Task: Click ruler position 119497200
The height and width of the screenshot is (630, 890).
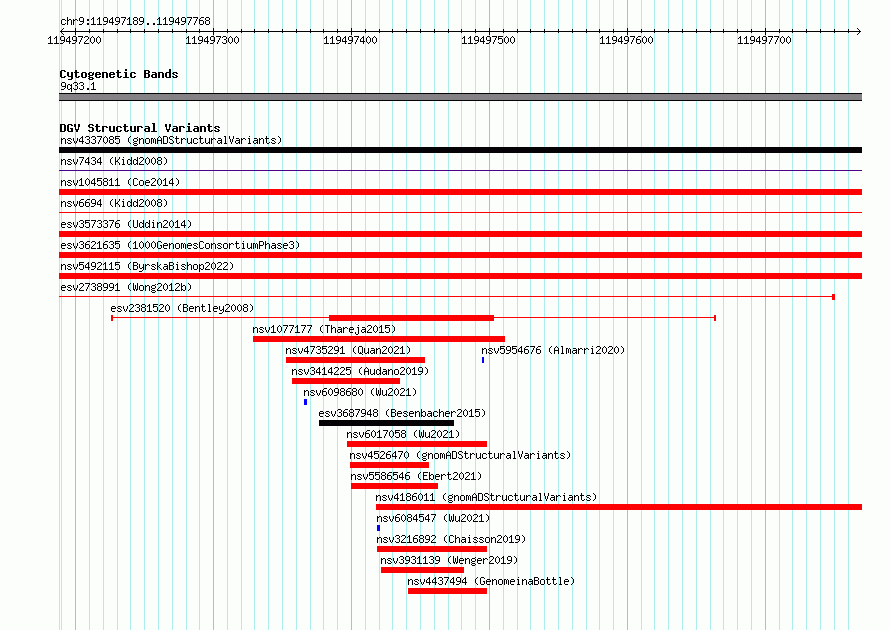Action: pos(74,40)
